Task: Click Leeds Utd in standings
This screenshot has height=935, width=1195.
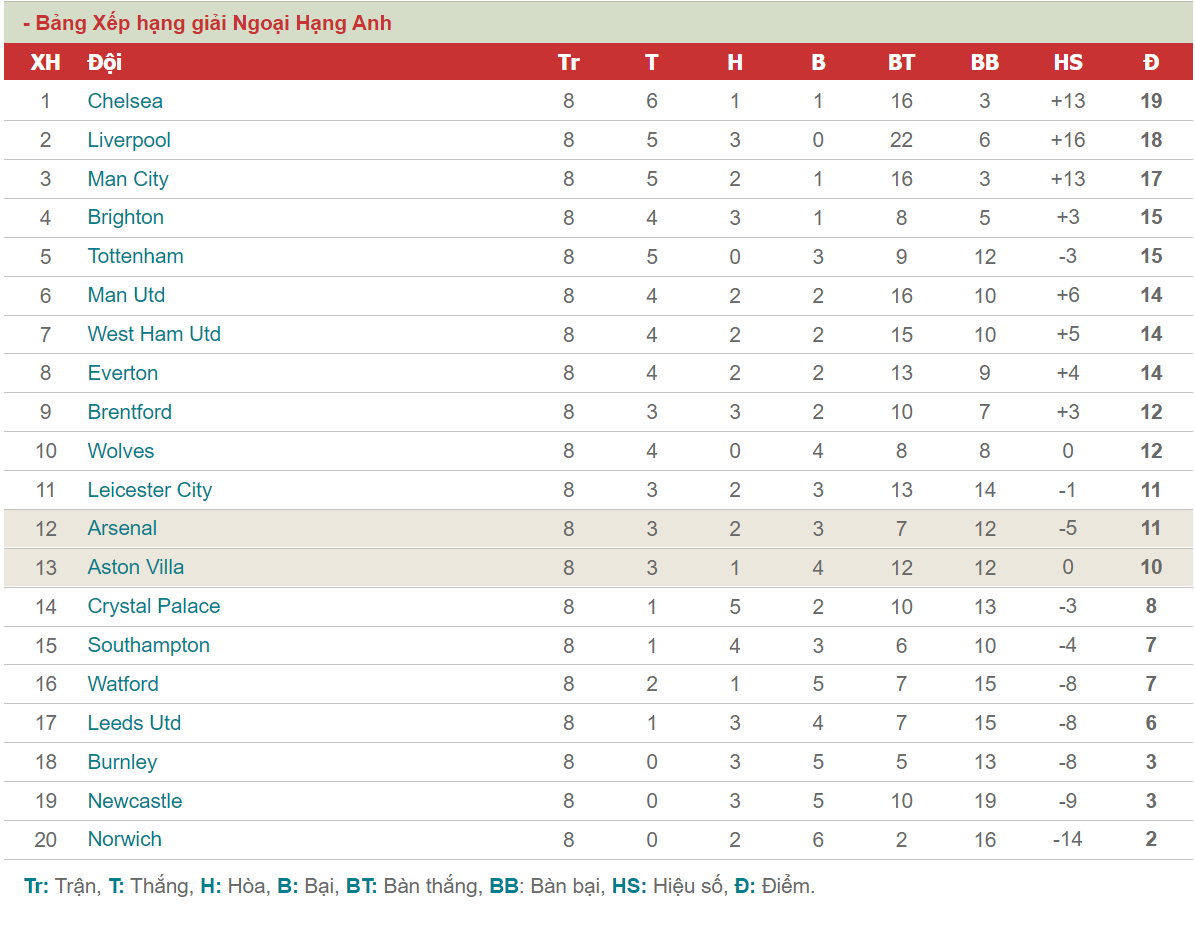Action: coord(134,722)
